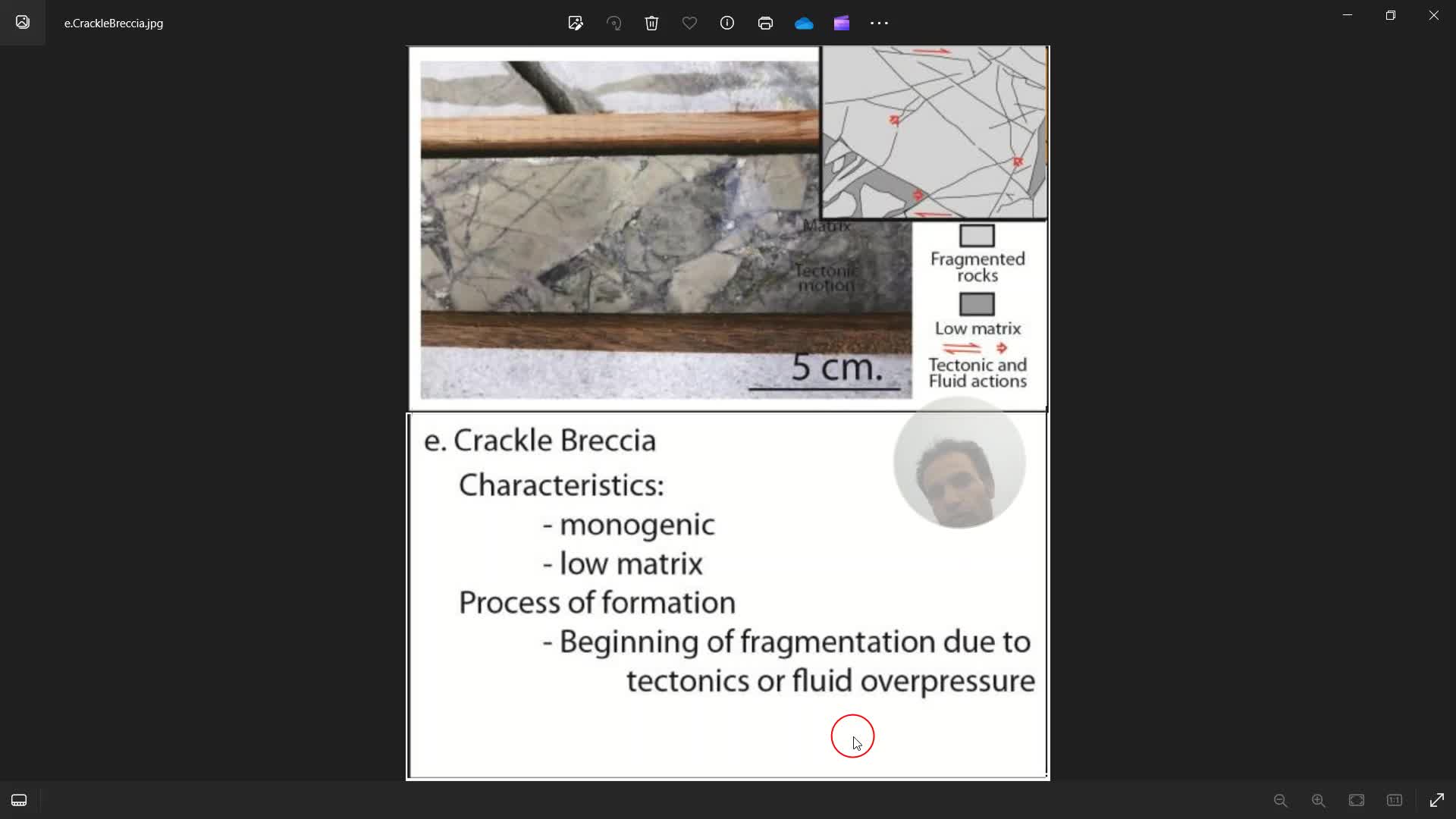Open the See more options menu
This screenshot has height=819, width=1456.
[879, 23]
